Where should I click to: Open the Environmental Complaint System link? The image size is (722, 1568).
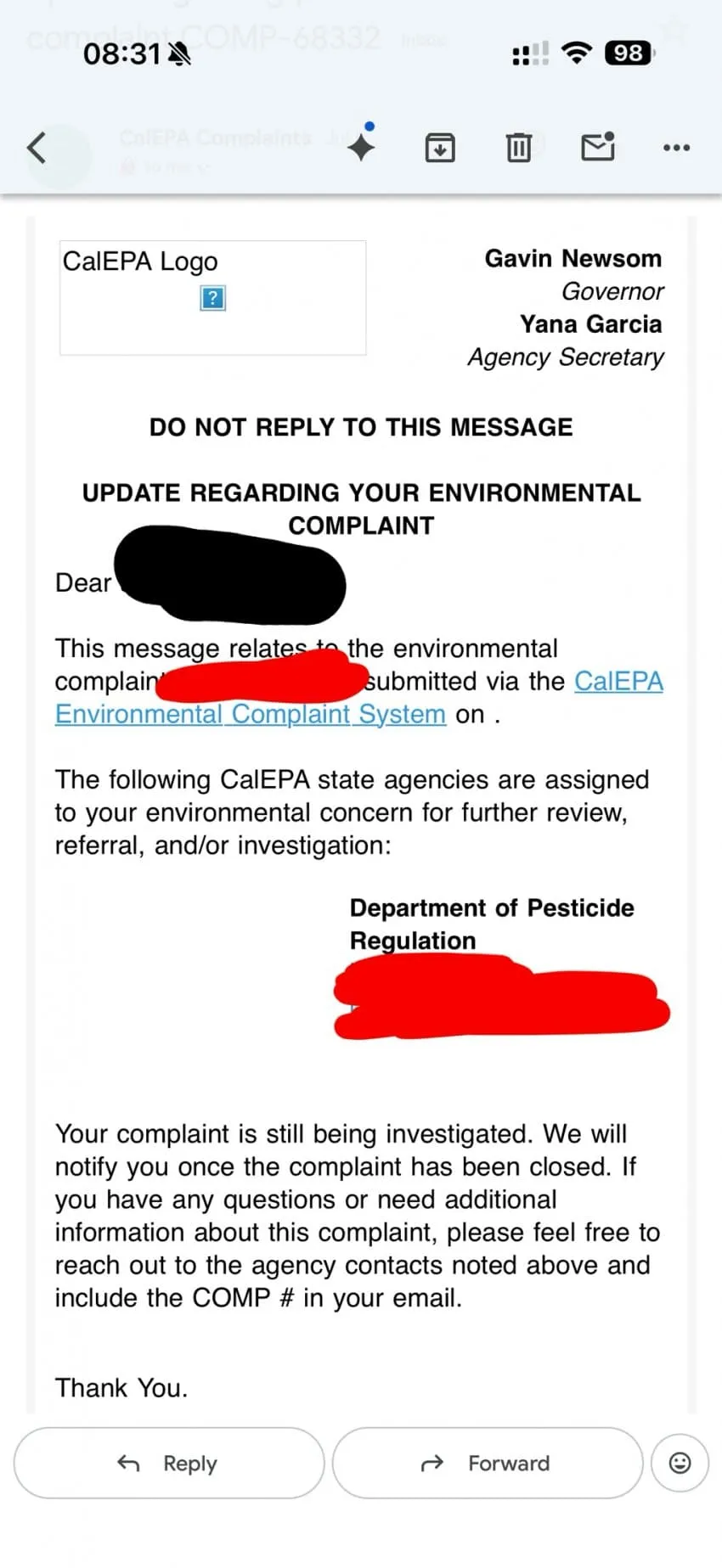pos(251,714)
